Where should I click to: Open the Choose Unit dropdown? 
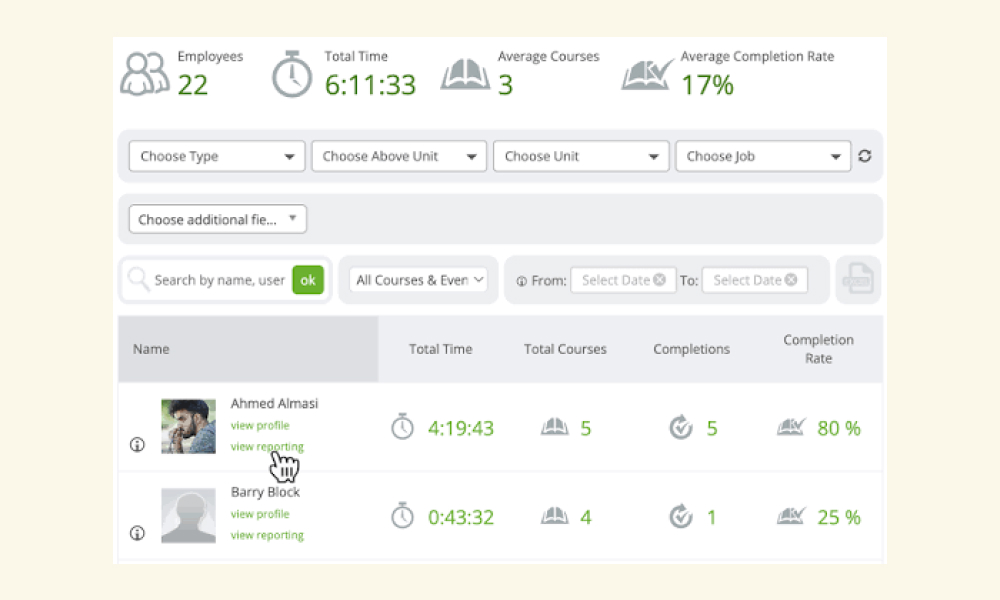[x=581, y=156]
